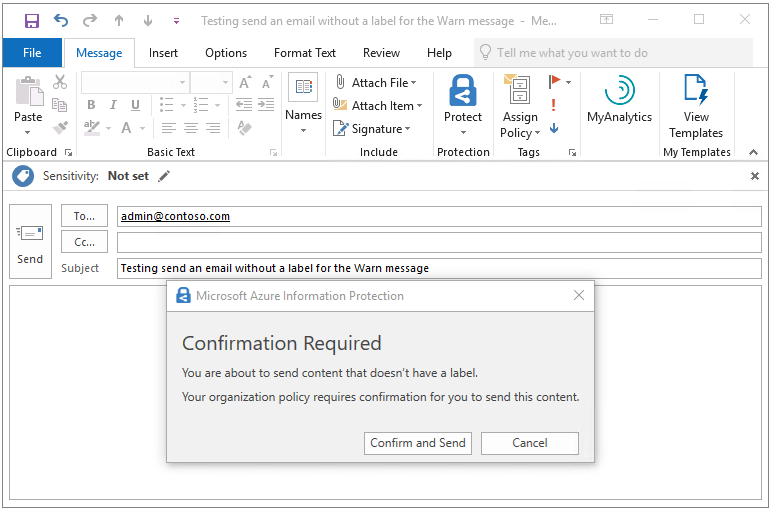The width and height of the screenshot is (772, 511).
Task: Toggle Bold formatting in Basic Text
Action: [x=91, y=105]
